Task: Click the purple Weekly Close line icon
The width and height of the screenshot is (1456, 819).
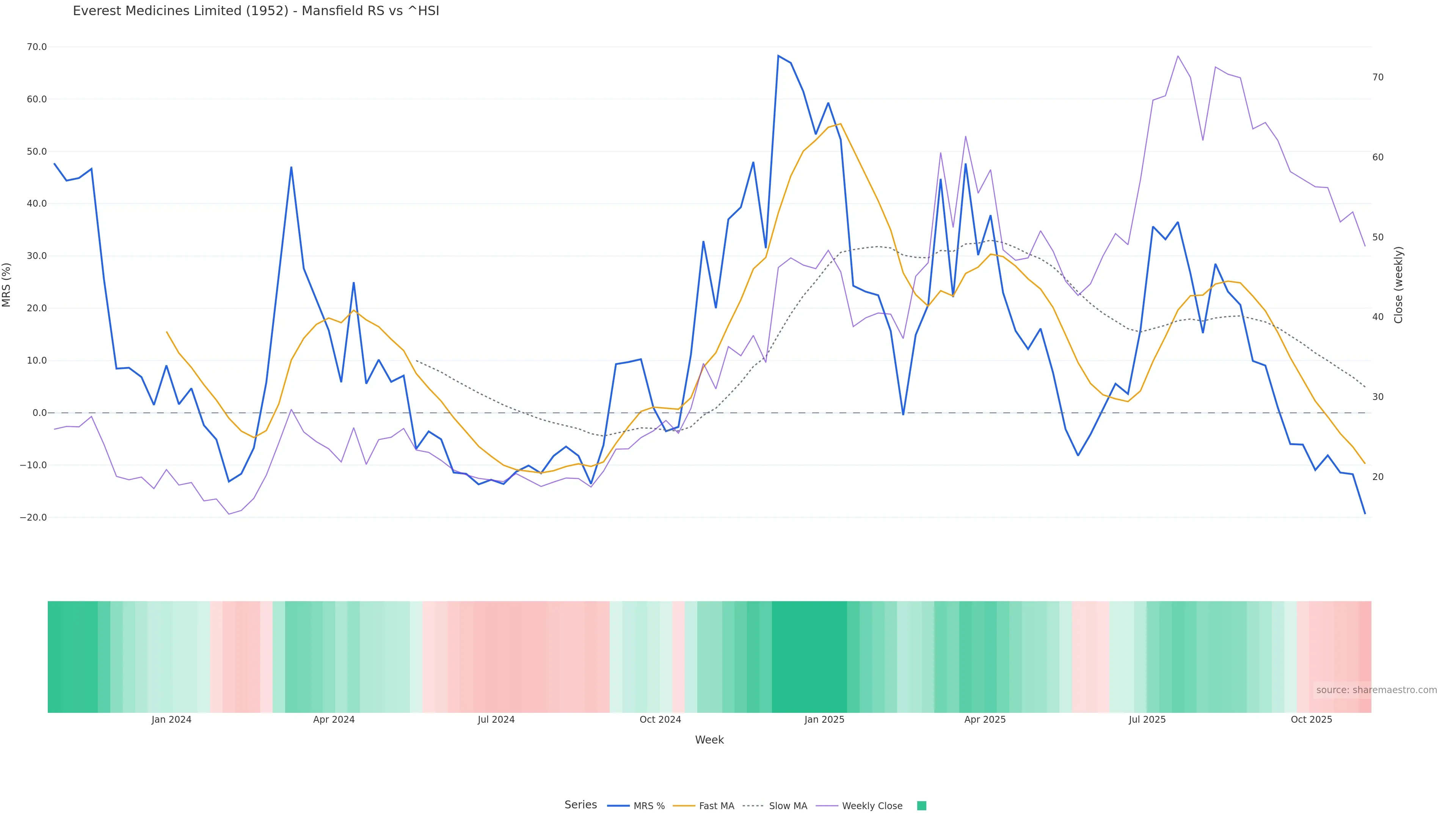Action: tap(827, 806)
